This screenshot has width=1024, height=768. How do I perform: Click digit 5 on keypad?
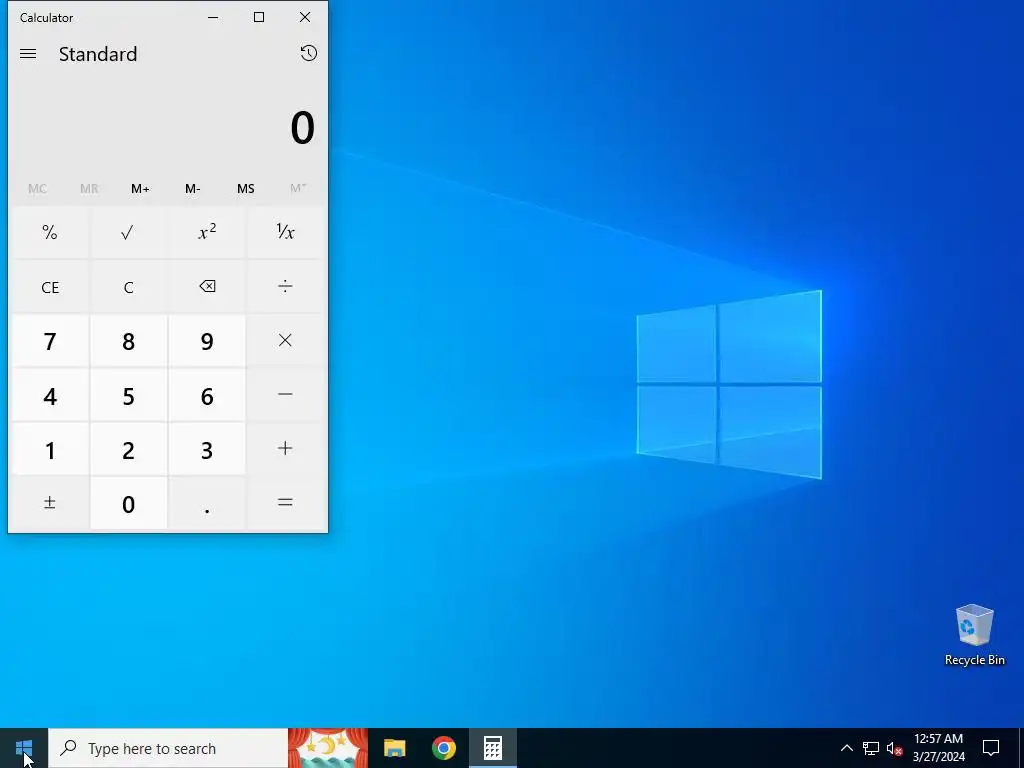(128, 394)
